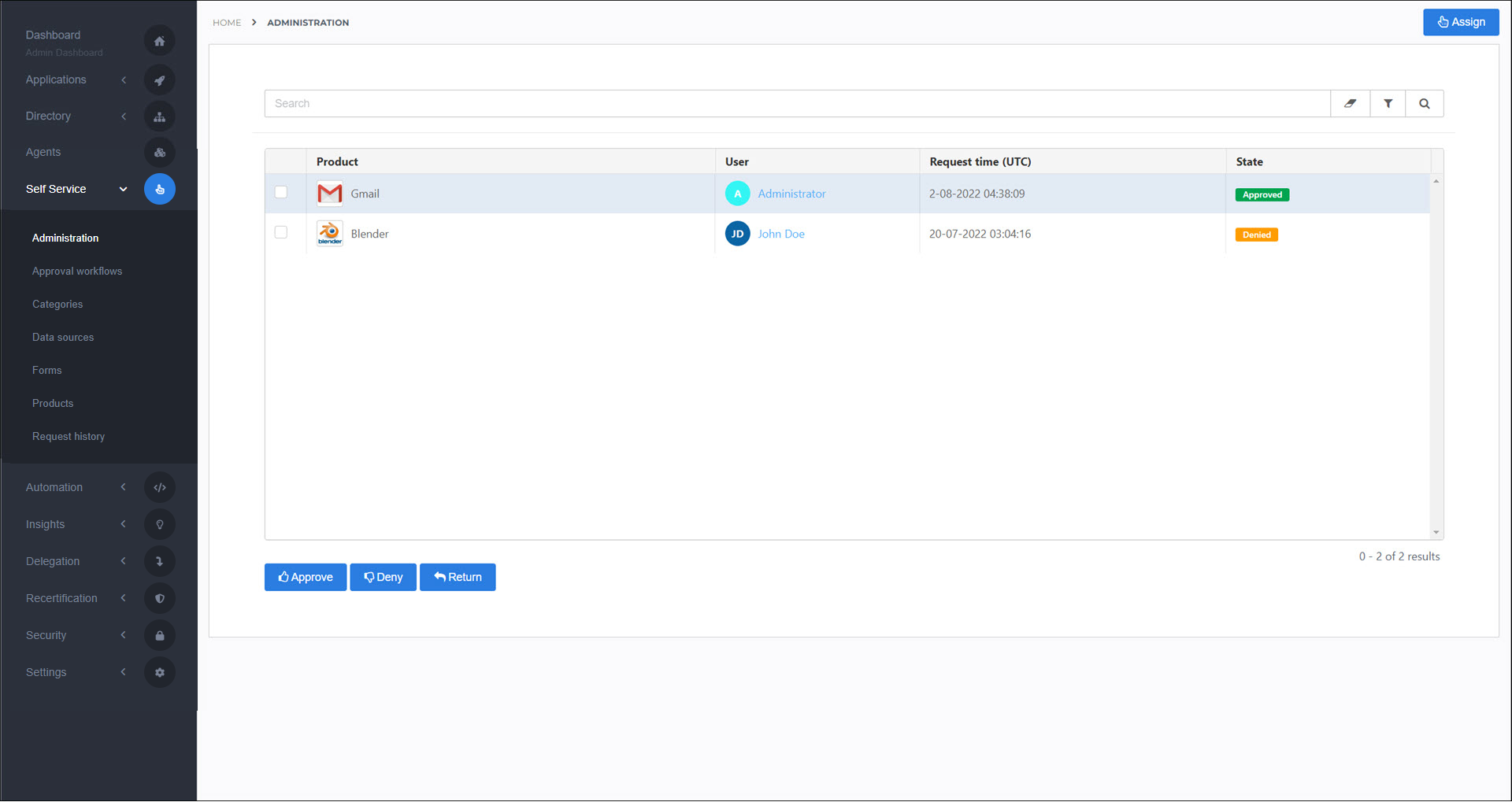Click the magnifier search icon
1512x802 pixels.
tap(1425, 103)
